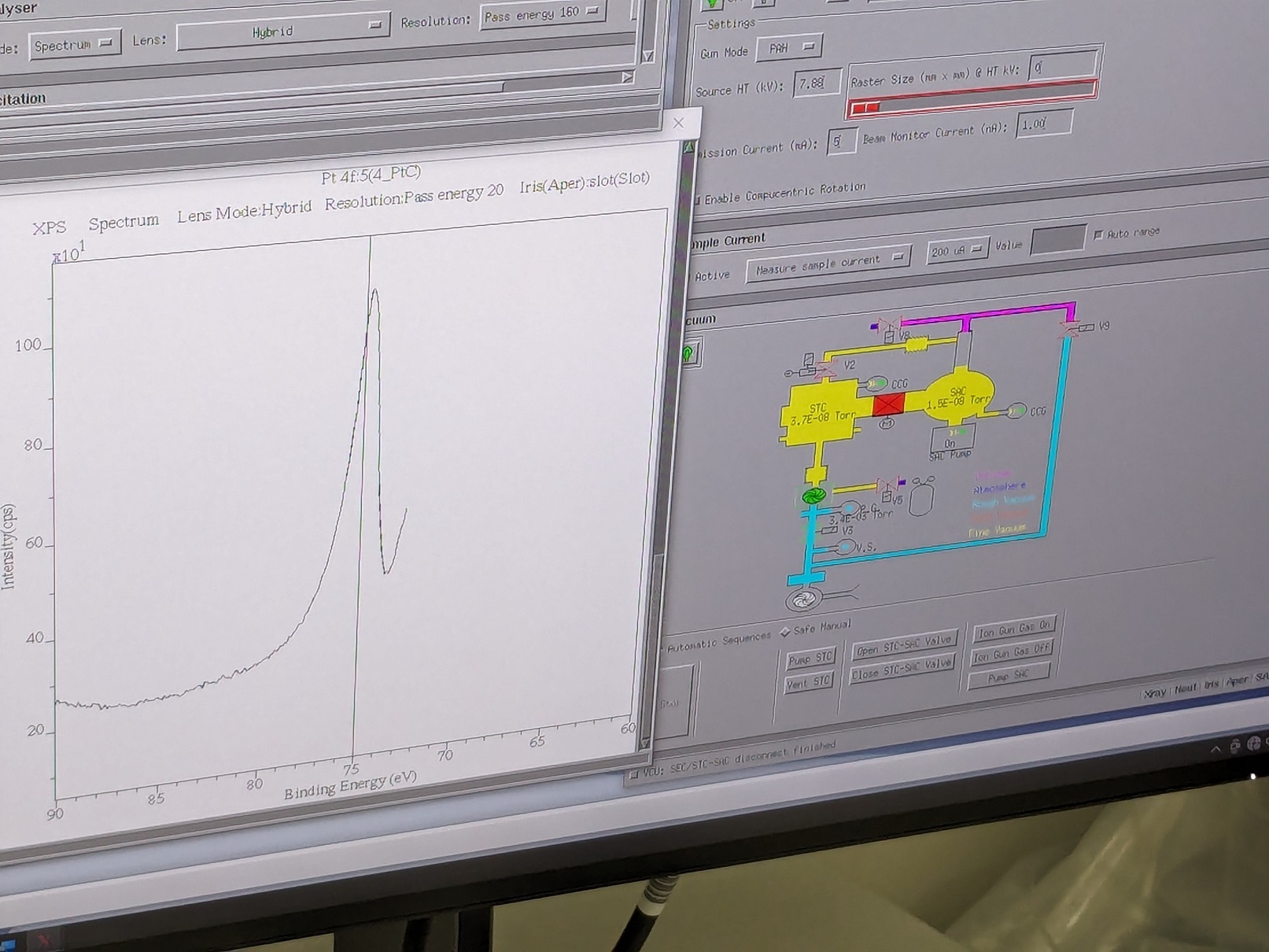
Task: Click the globe icon in system tray
Action: [1254, 742]
